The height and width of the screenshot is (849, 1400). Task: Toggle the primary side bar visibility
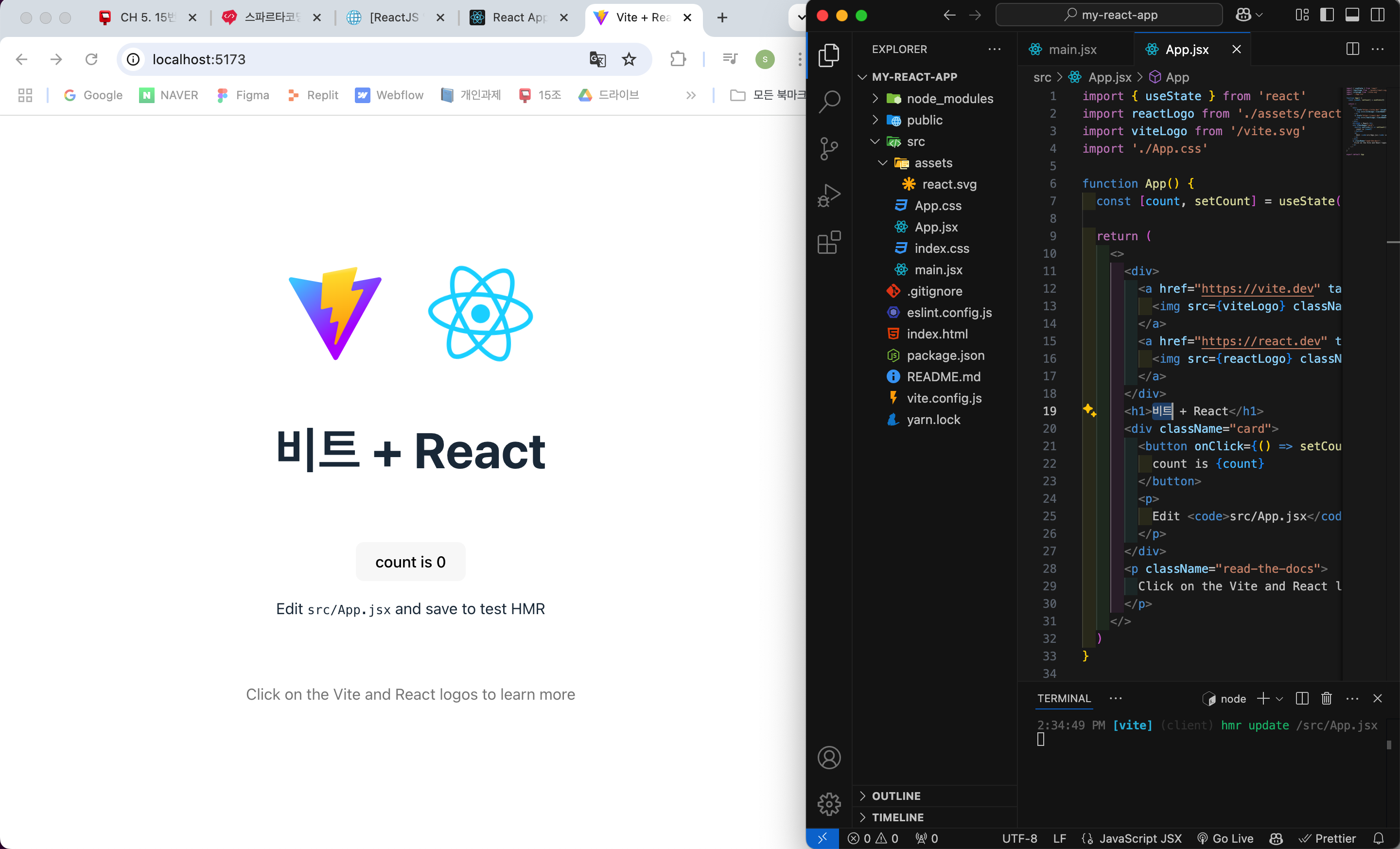point(1327,16)
